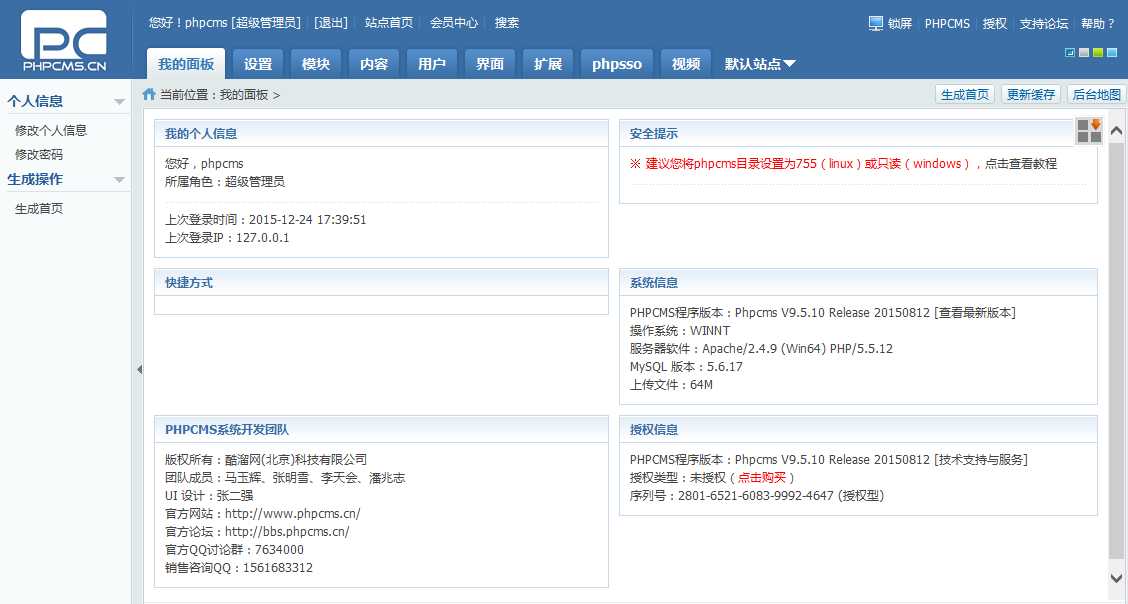1128x604 pixels.
Task: Click the 搜索 link in header
Action: tap(507, 23)
